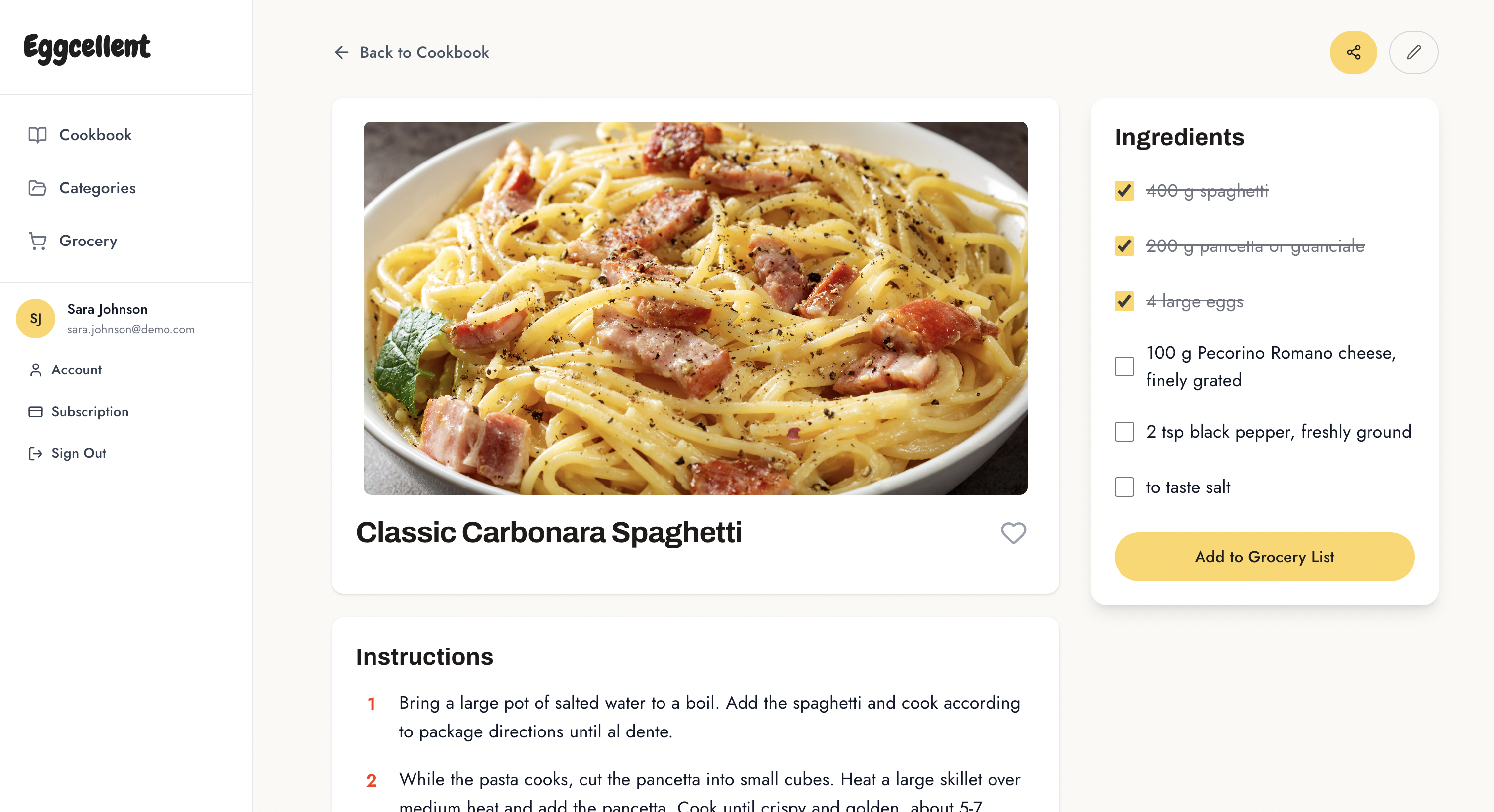Click the carbonara recipe photo
The width and height of the screenshot is (1494, 812).
point(695,307)
